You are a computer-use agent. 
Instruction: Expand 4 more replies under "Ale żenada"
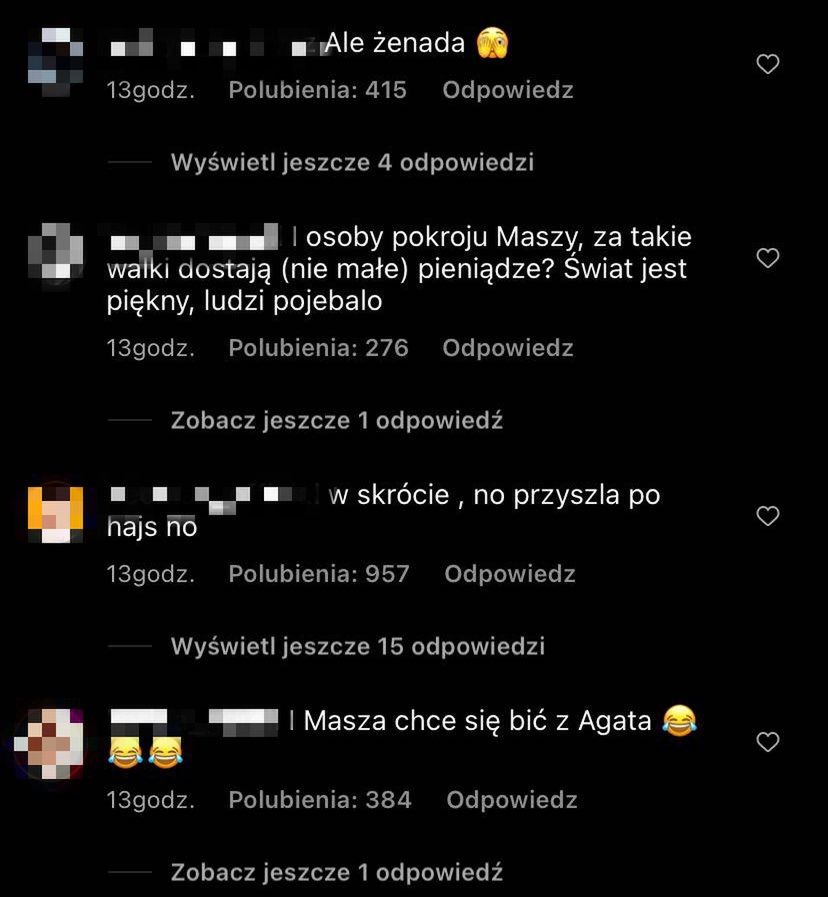point(352,162)
